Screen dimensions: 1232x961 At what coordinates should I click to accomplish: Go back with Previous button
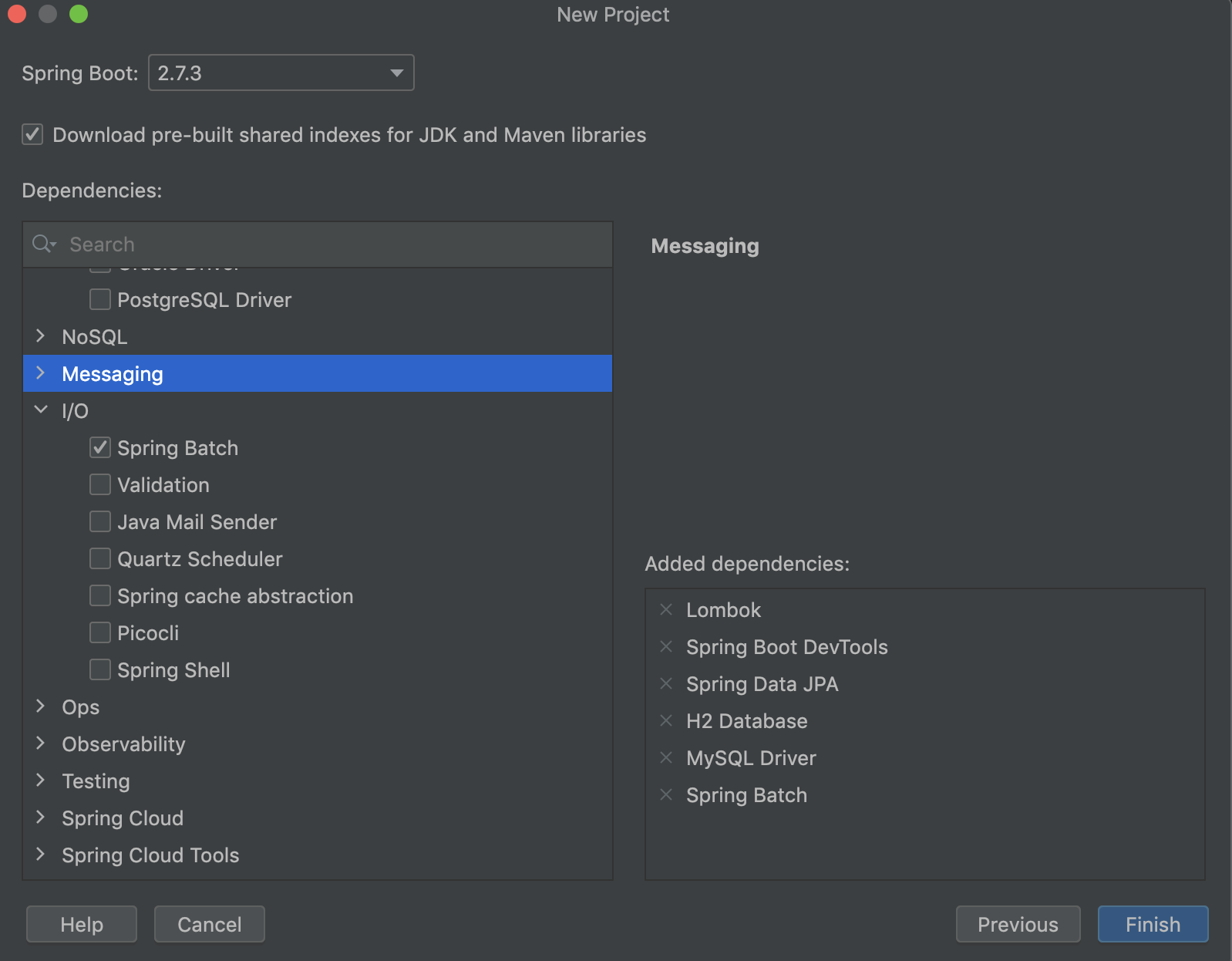click(1018, 924)
